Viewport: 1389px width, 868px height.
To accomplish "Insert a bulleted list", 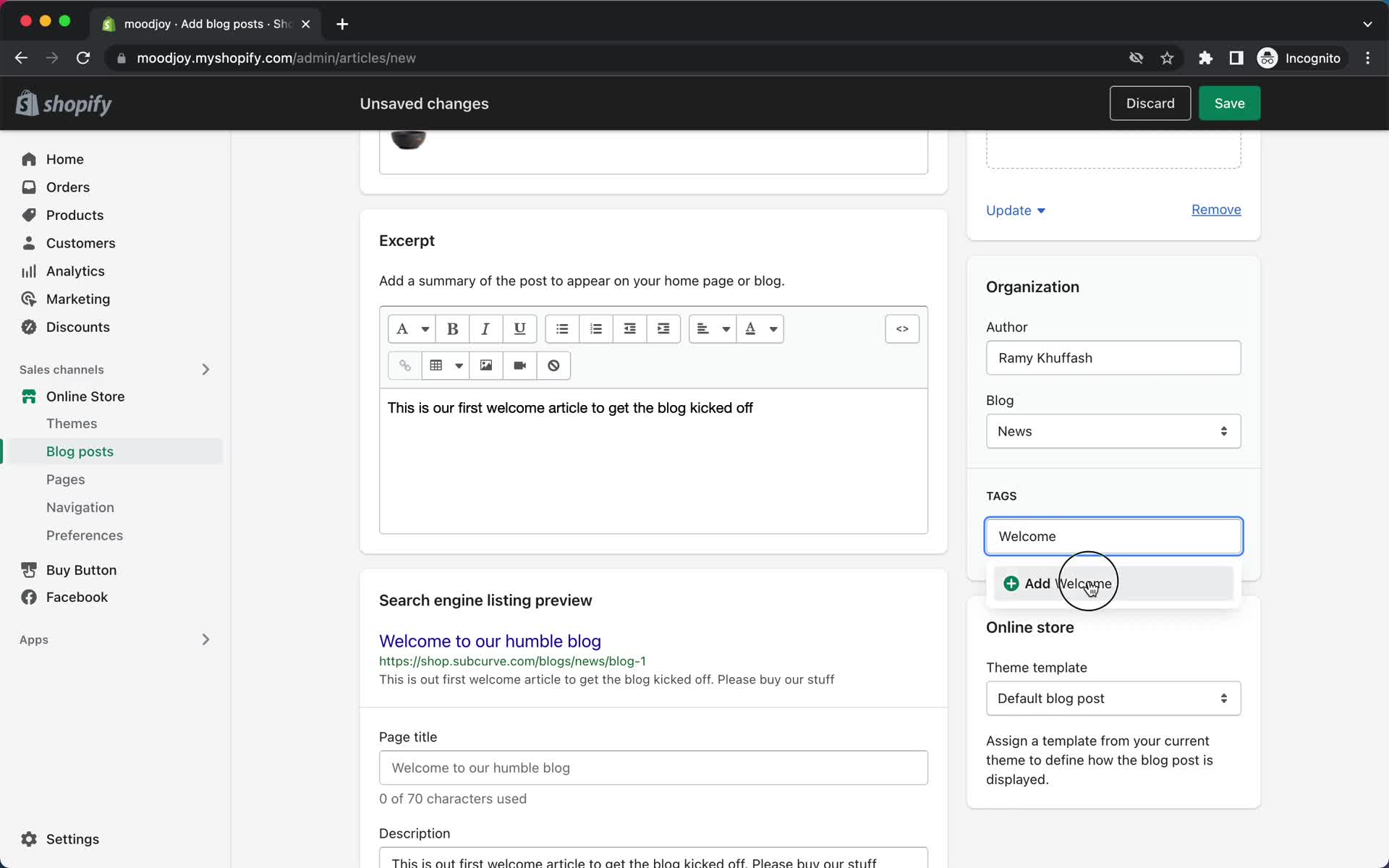I will coord(562,329).
